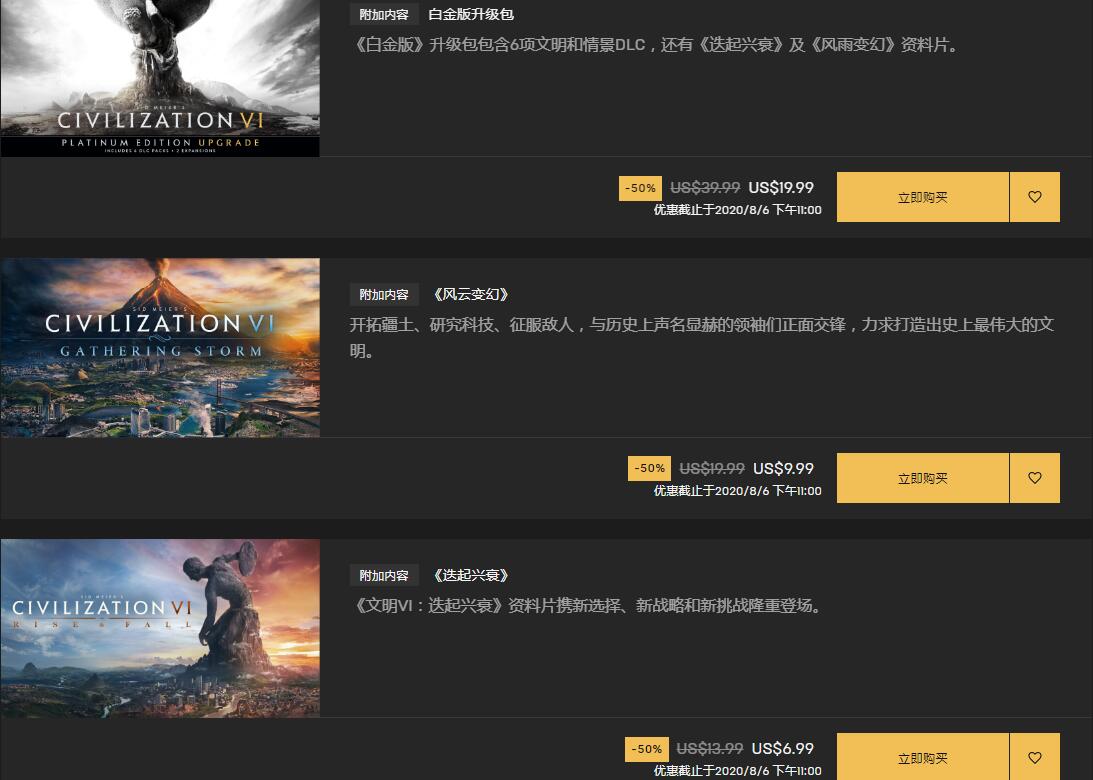Screen dimensions: 1093x780
Task: Open the 白金版升级包 title link
Action: point(471,14)
